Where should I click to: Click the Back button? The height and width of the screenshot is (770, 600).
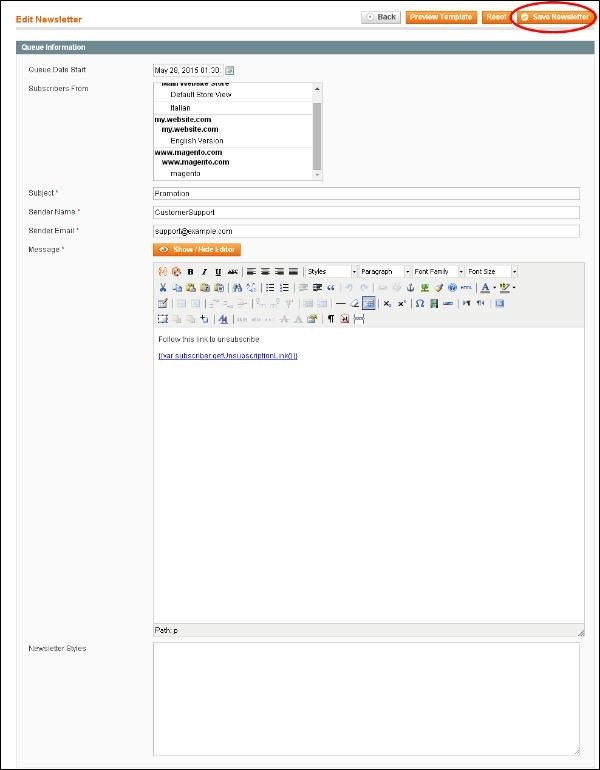[381, 17]
